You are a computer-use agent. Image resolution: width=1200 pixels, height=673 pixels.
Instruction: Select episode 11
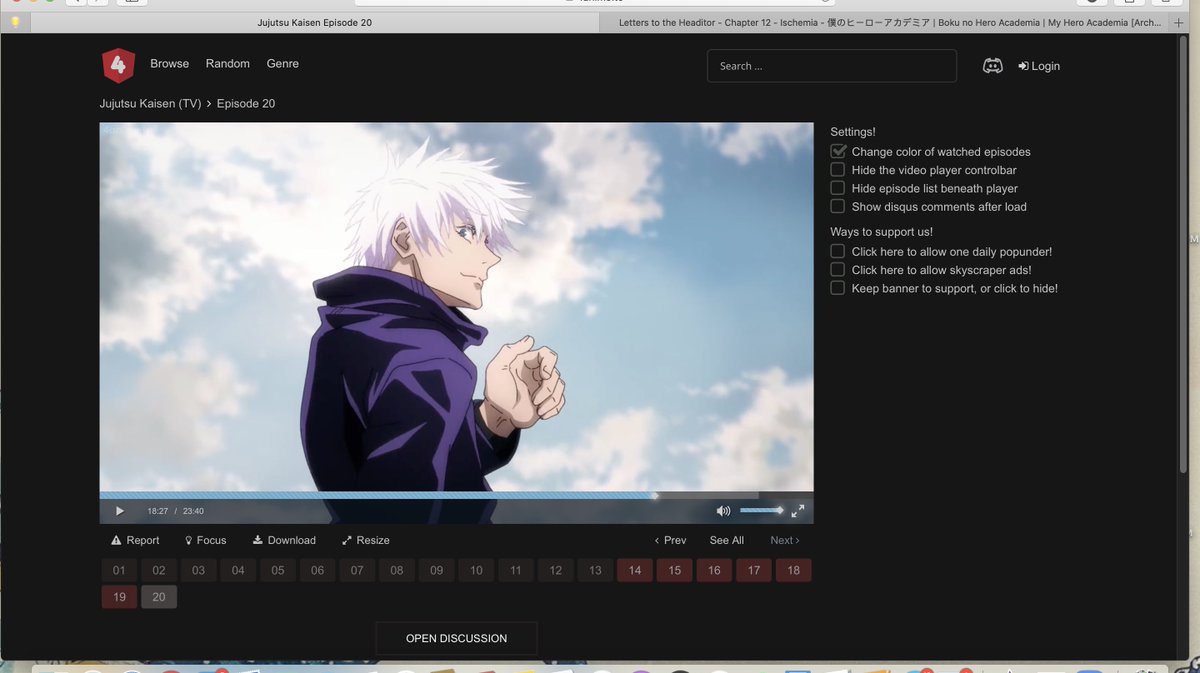[516, 570]
